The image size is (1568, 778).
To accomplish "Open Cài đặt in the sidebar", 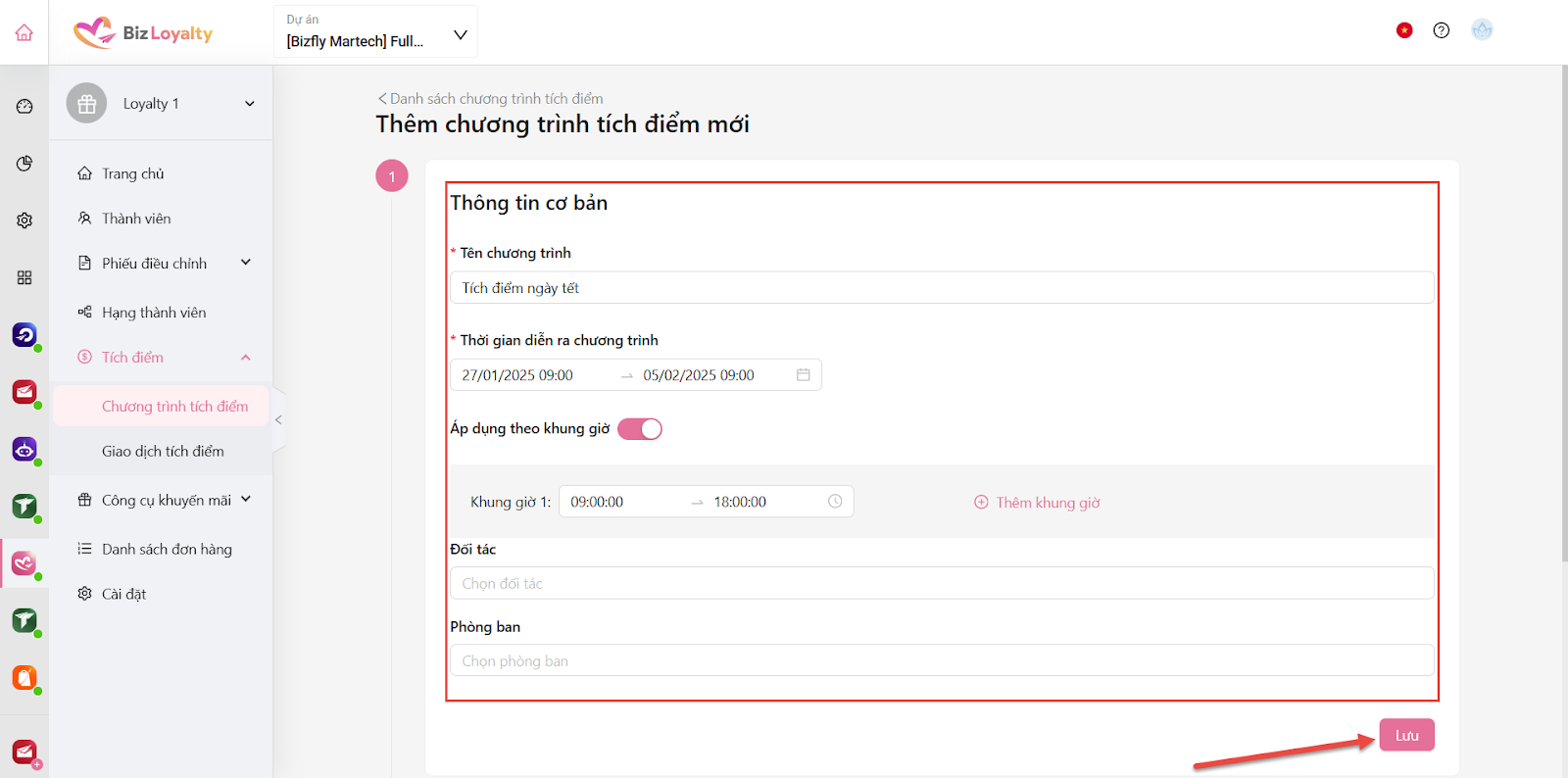I will 123,594.
